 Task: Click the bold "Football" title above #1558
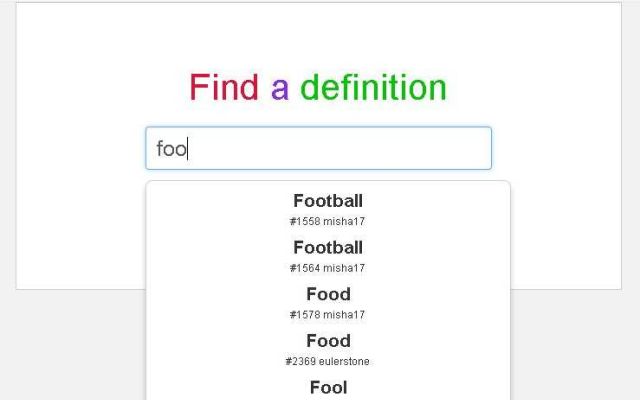point(328,201)
